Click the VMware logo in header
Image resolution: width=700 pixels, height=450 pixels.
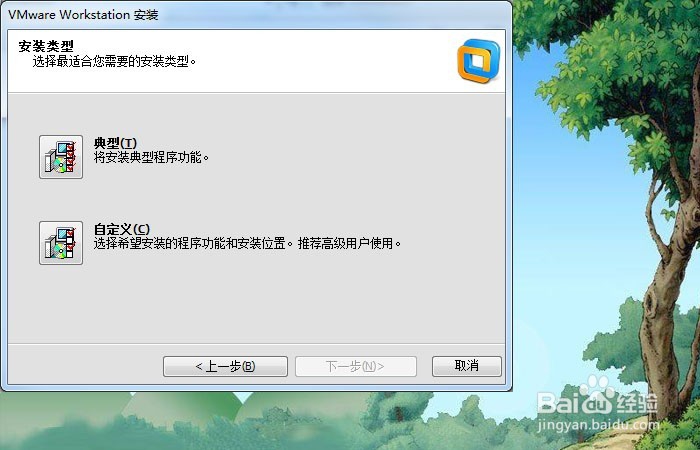click(479, 61)
